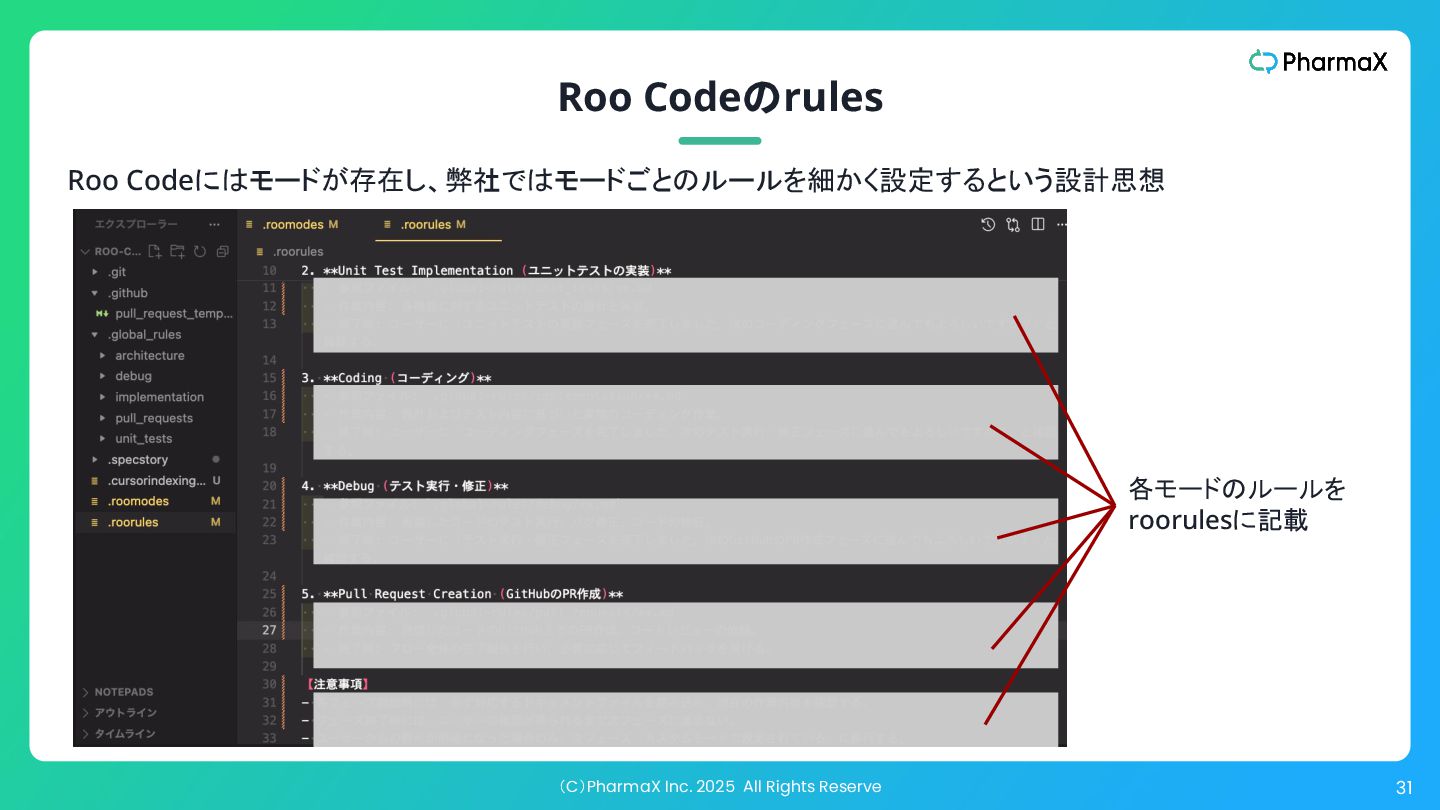Click the file icon of .roomodes in explorer
1440x810 pixels.
click(x=96, y=502)
